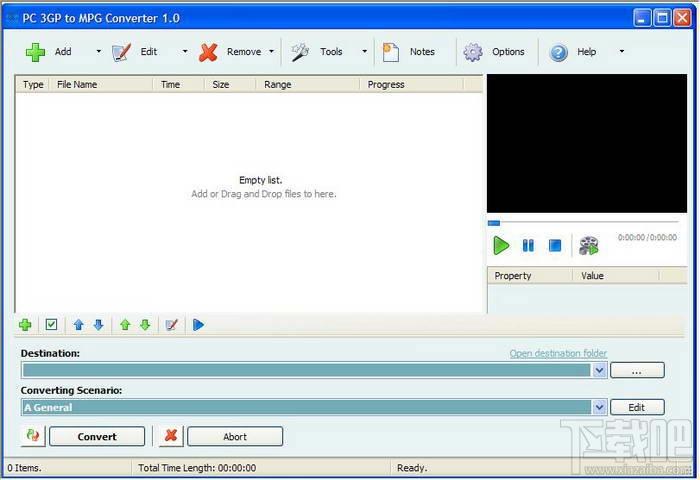Expand the Help dropdown arrow

click(621, 52)
